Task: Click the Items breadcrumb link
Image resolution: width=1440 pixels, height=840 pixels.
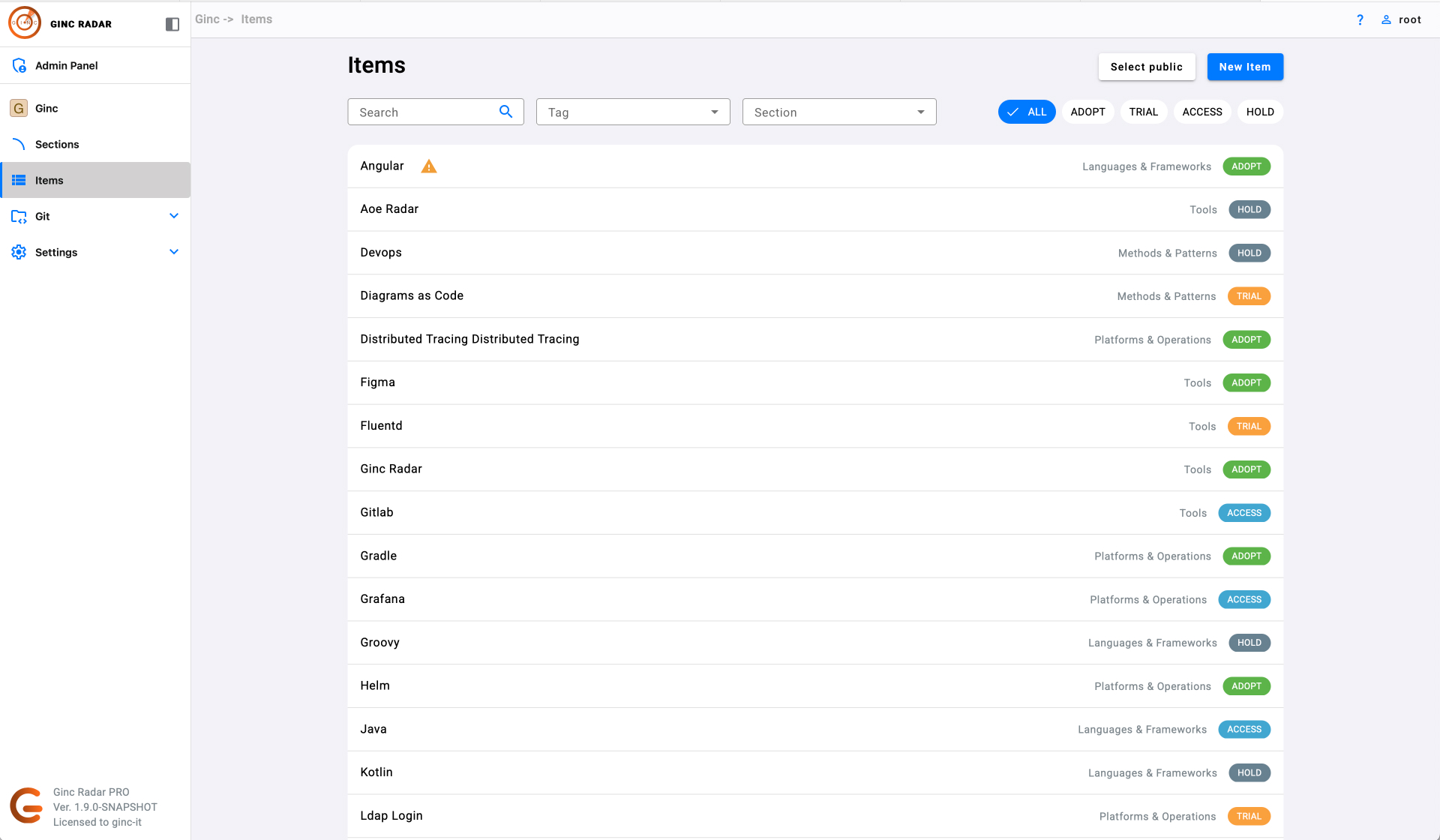Action: (x=256, y=19)
